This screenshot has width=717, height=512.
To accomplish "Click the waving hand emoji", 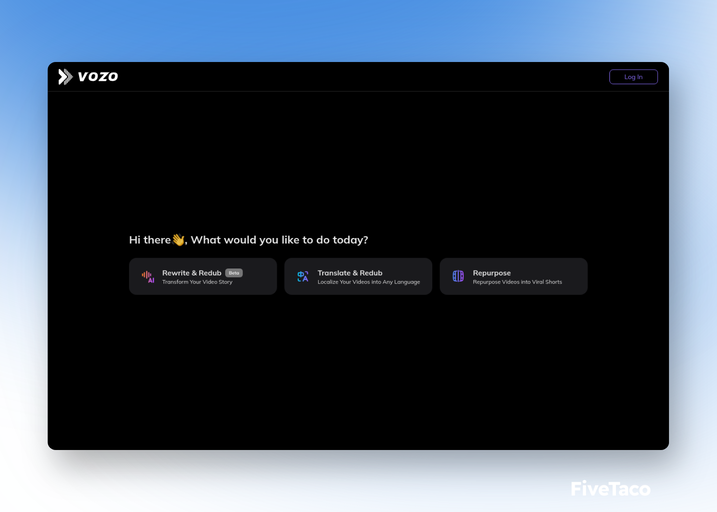I will click(178, 240).
